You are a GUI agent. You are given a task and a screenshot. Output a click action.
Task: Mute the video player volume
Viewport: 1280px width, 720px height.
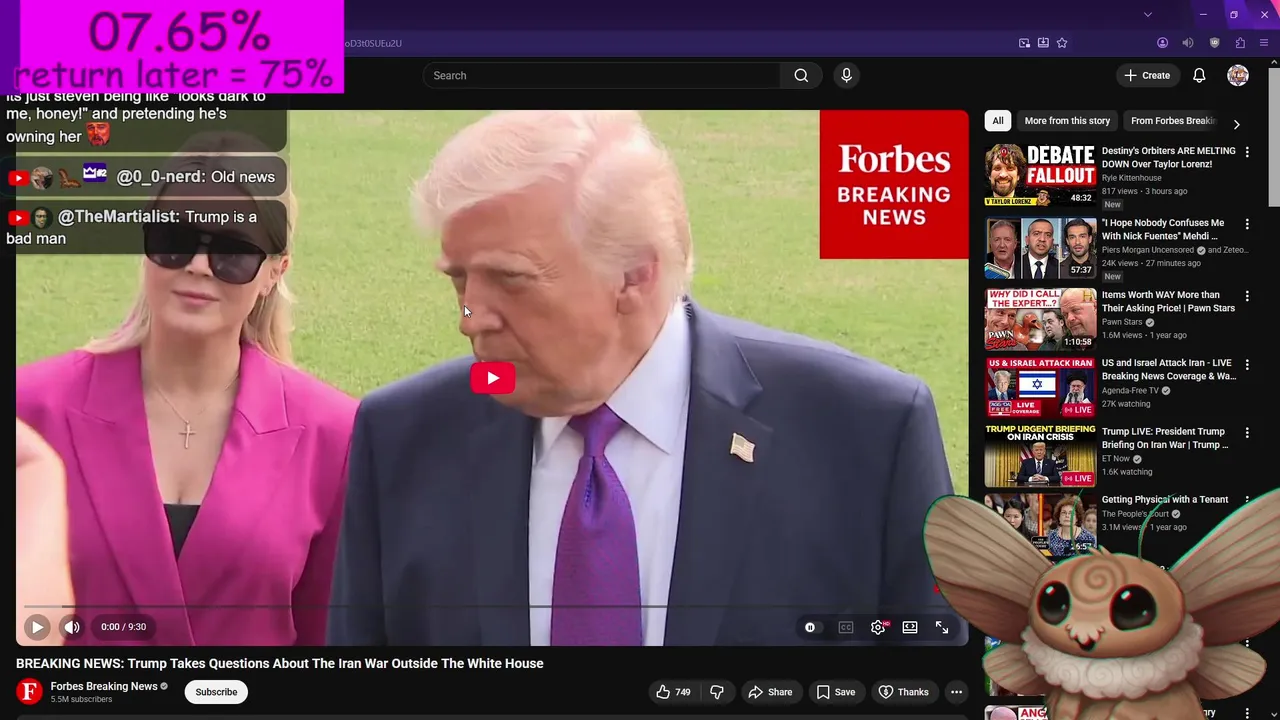[x=72, y=627]
